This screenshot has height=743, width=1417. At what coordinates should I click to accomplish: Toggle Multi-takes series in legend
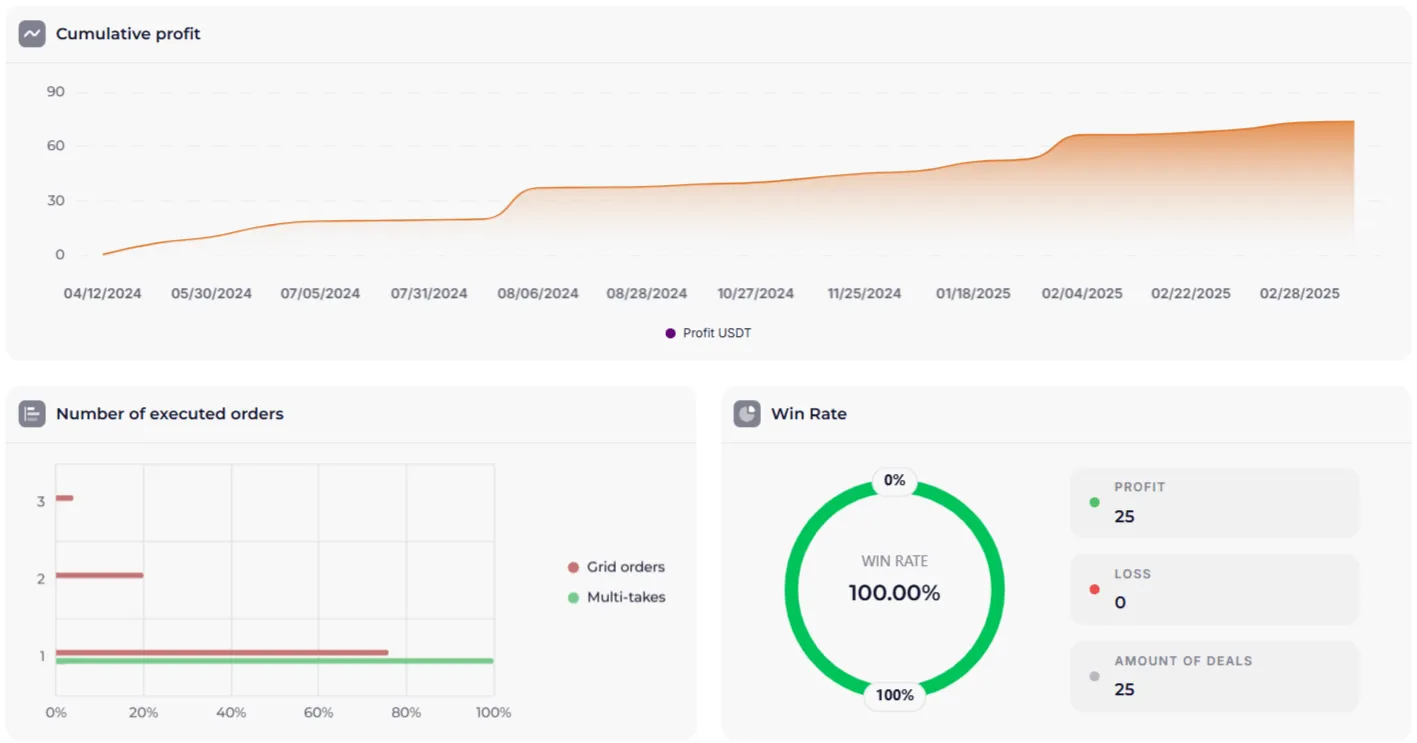pos(616,597)
